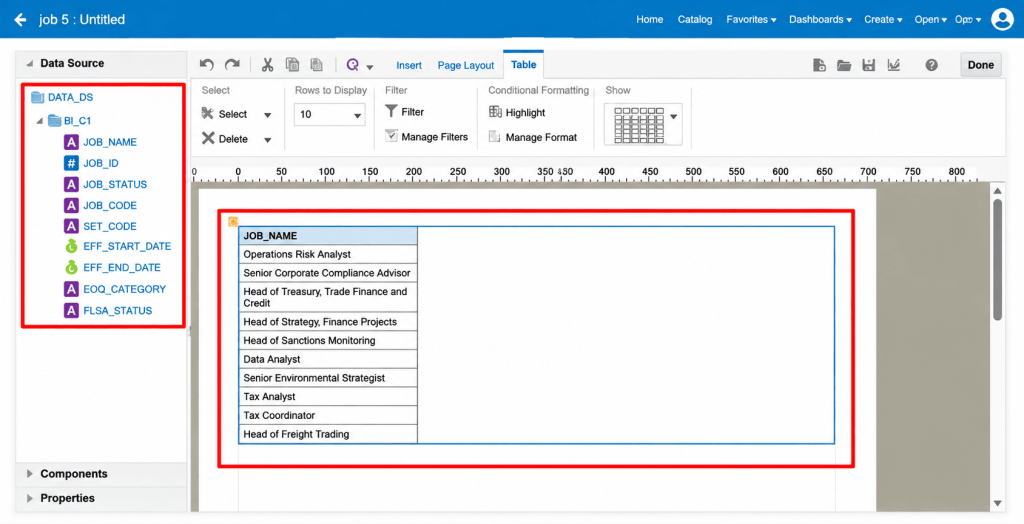Click the Data Analyst cell
This screenshot has width=1024, height=524.
tap(328, 359)
